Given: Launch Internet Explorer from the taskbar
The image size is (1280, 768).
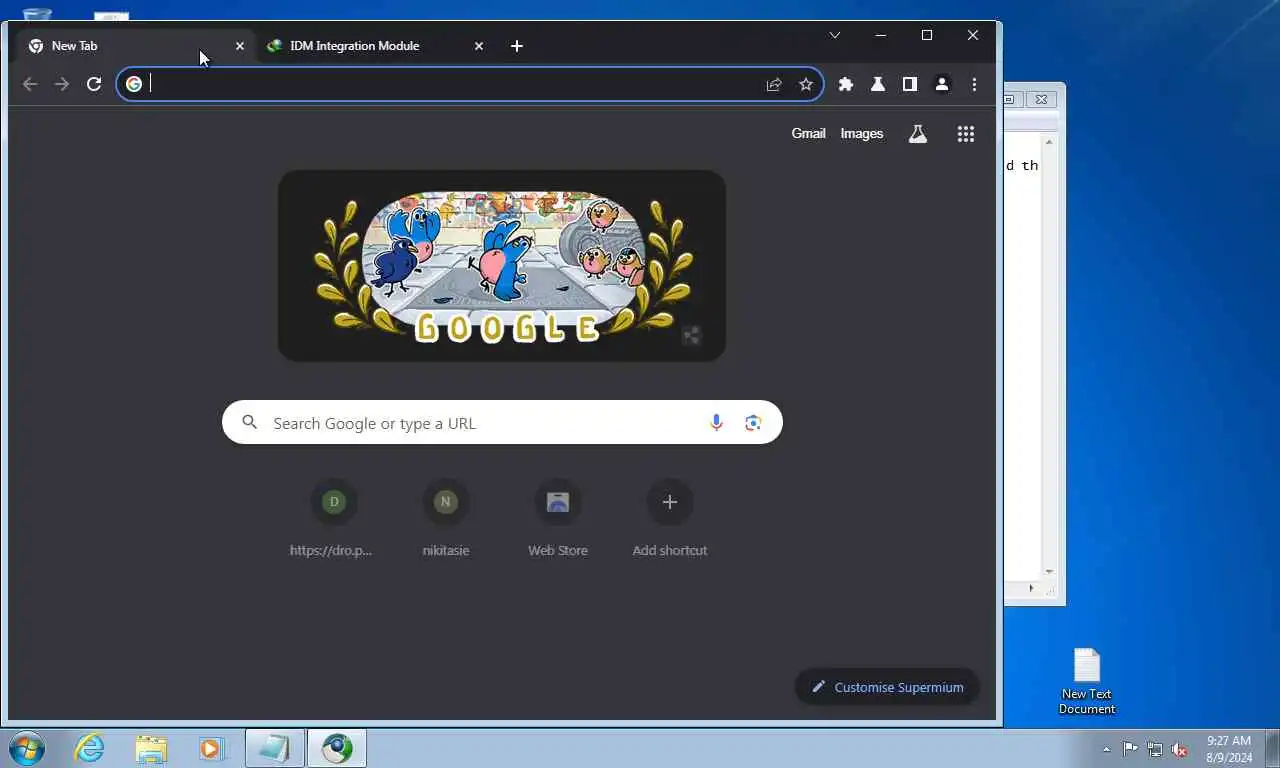Looking at the screenshot, I should 89,748.
